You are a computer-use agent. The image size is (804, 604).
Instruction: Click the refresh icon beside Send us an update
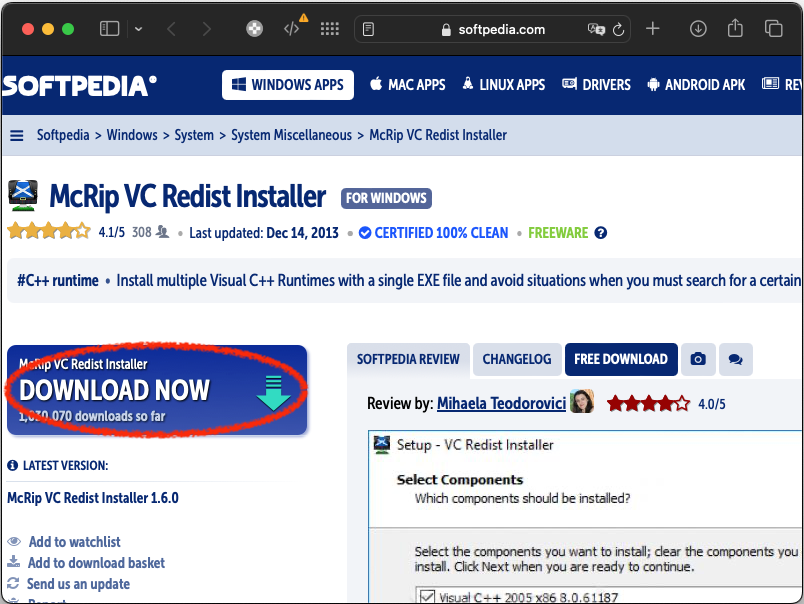pos(13,583)
